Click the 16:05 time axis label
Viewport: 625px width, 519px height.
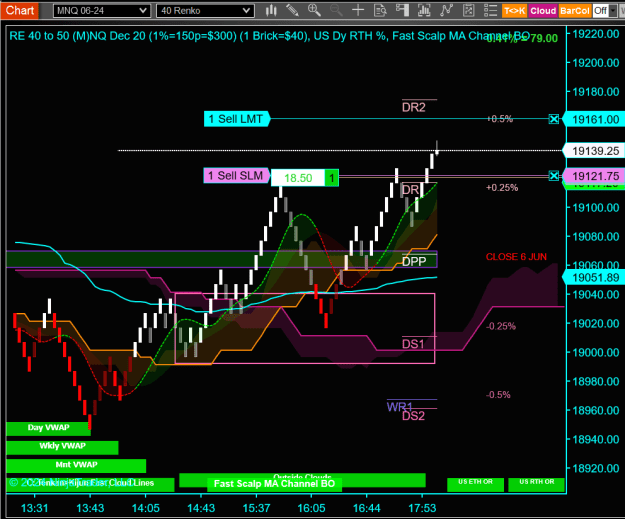(311, 508)
